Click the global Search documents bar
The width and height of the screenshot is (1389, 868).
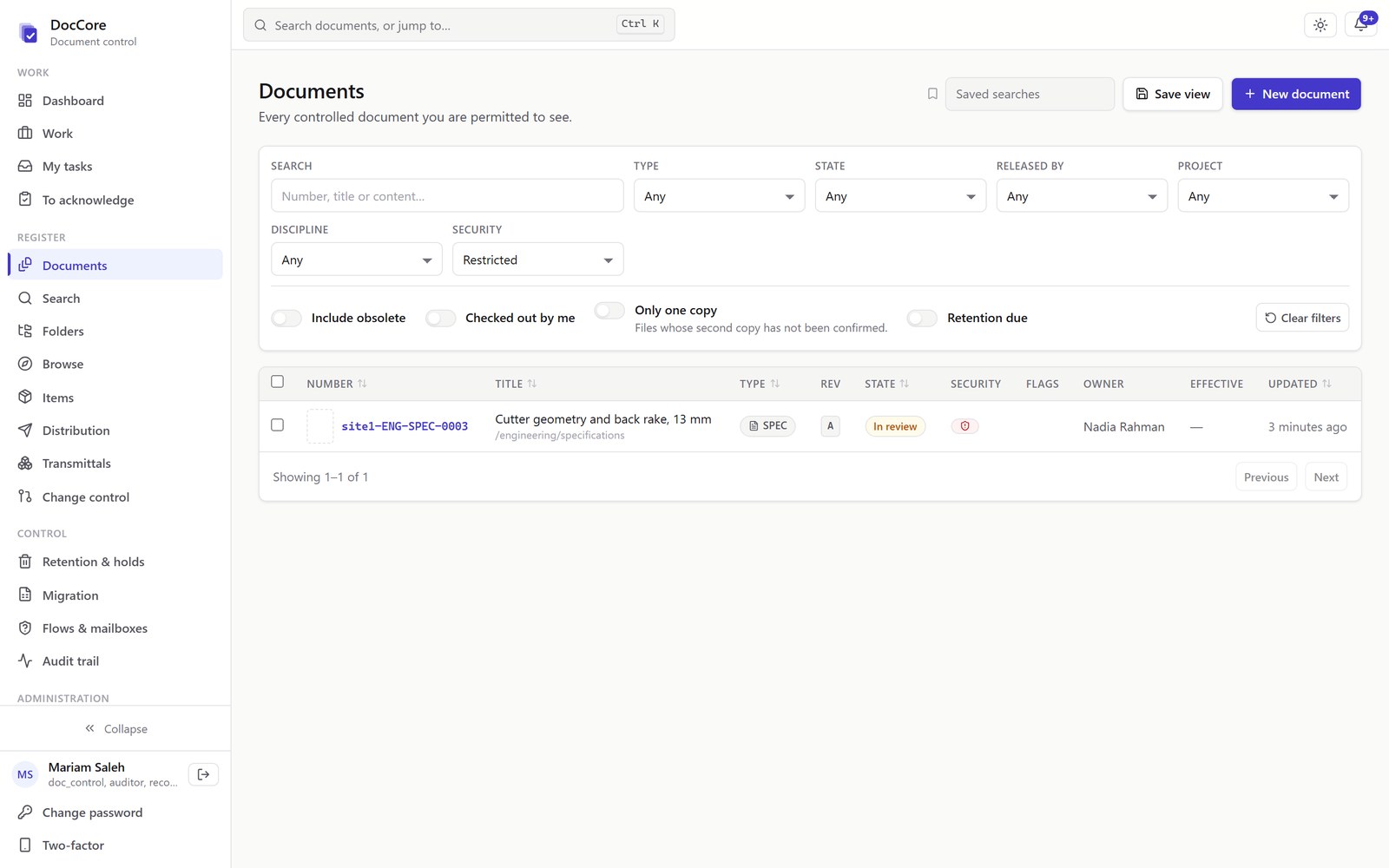point(458,25)
